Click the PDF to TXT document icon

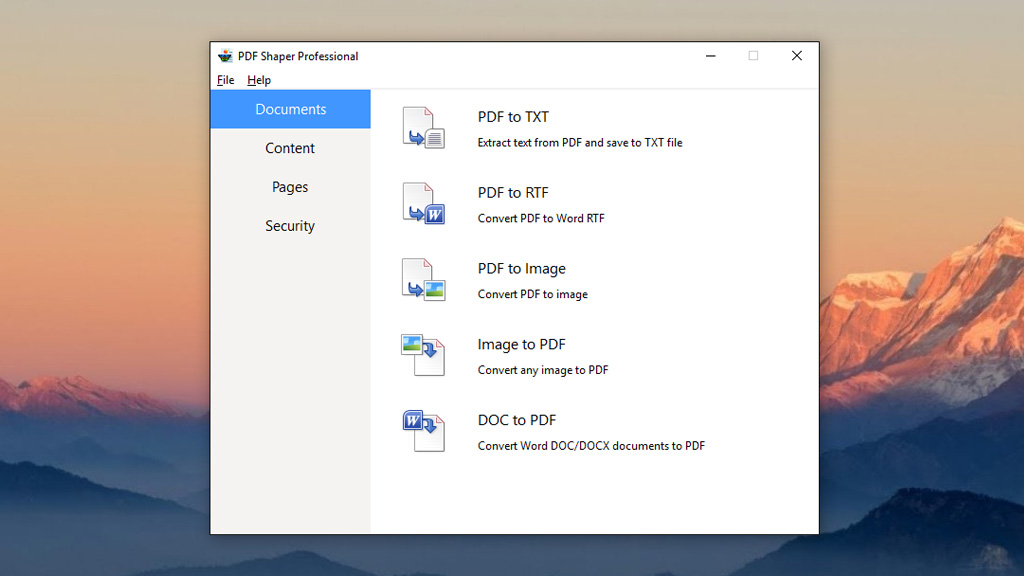423,128
